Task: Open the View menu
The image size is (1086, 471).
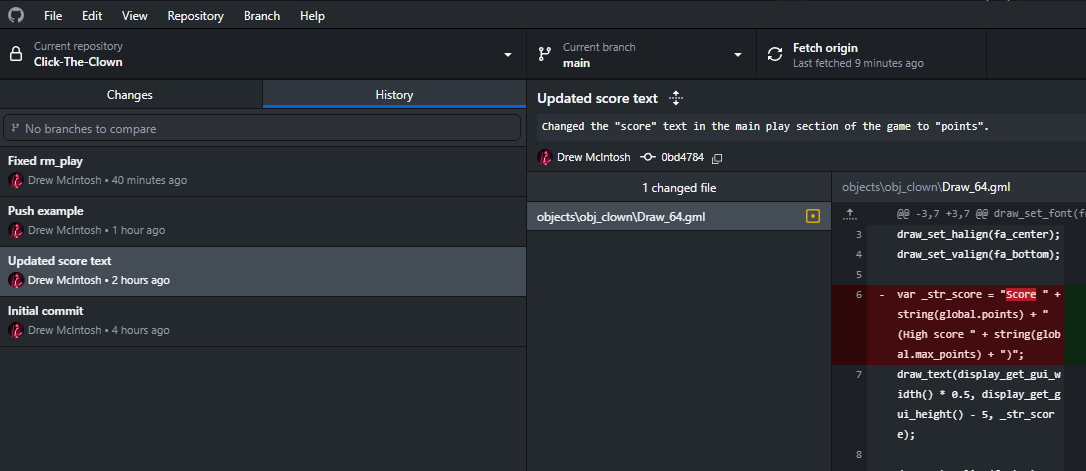Action: (134, 15)
